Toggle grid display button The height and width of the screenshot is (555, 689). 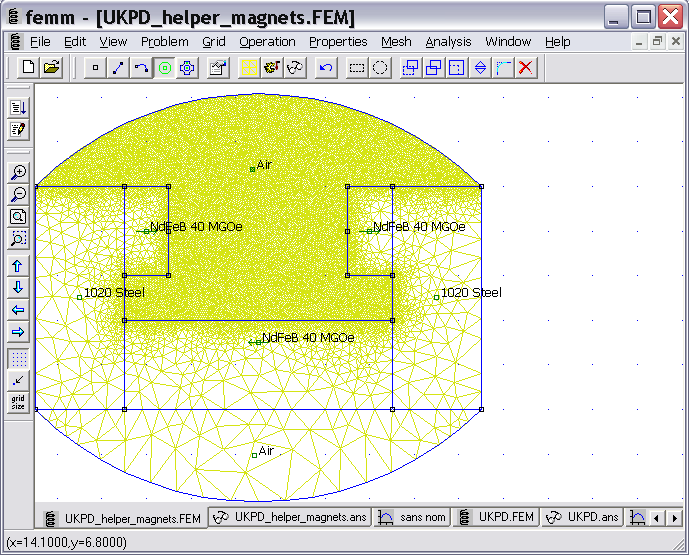[18, 359]
